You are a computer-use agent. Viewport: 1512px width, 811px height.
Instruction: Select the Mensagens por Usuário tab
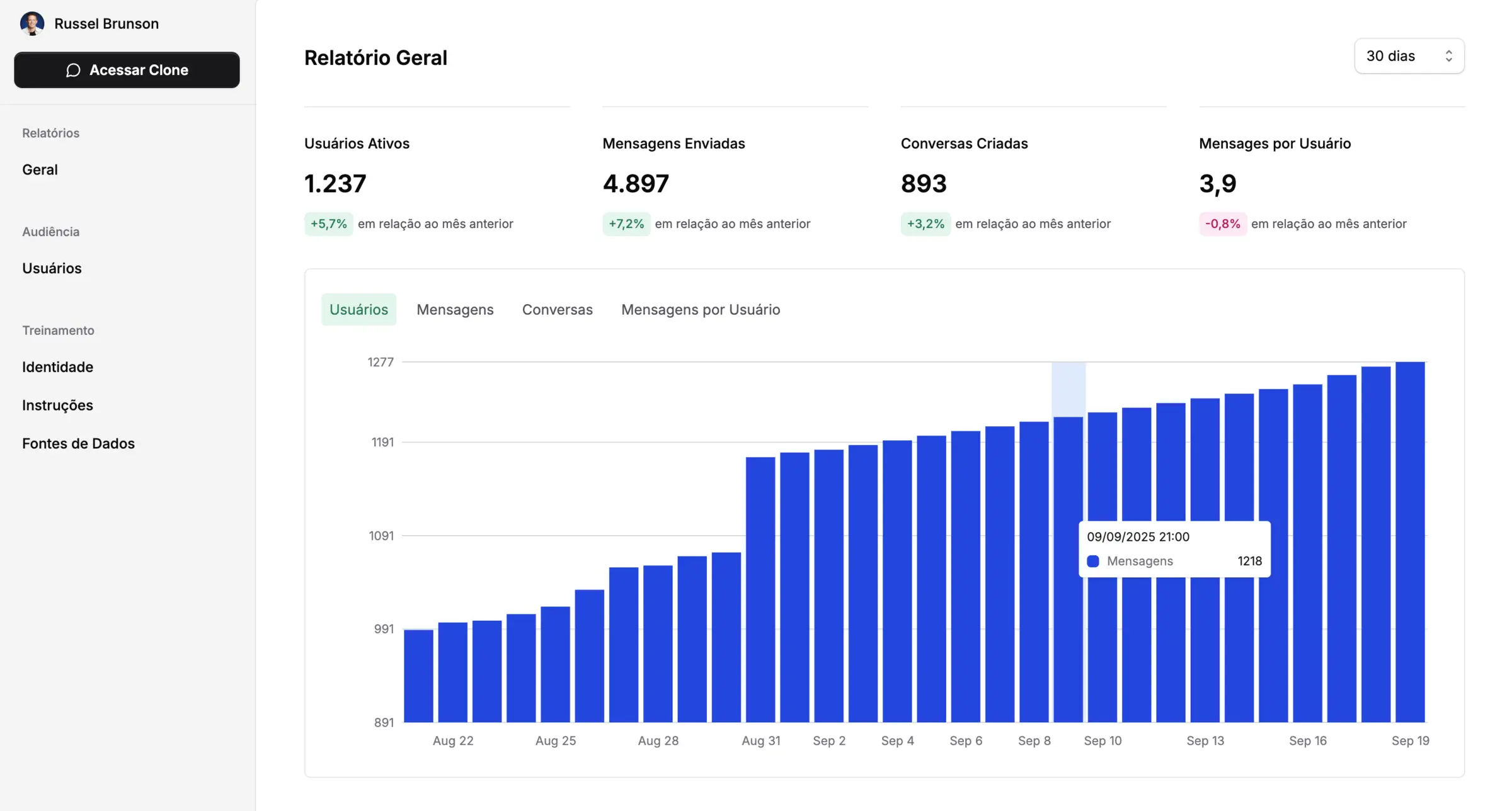(701, 309)
